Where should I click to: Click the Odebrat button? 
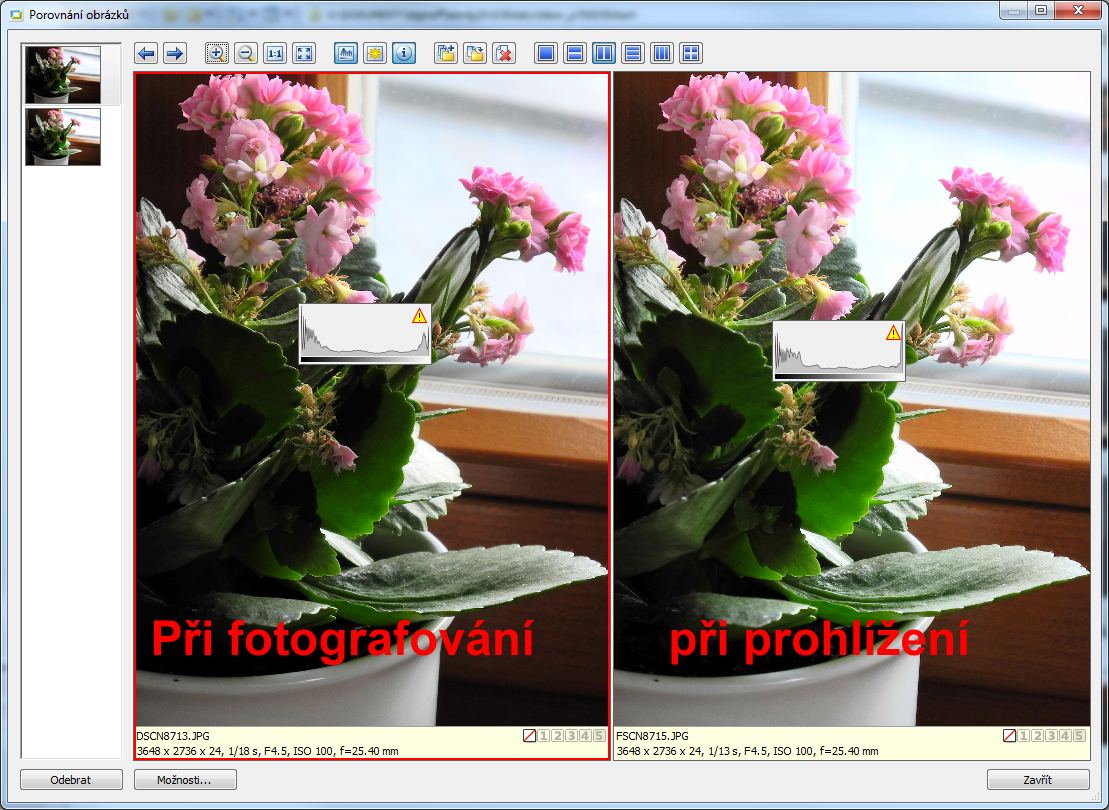tap(71, 779)
